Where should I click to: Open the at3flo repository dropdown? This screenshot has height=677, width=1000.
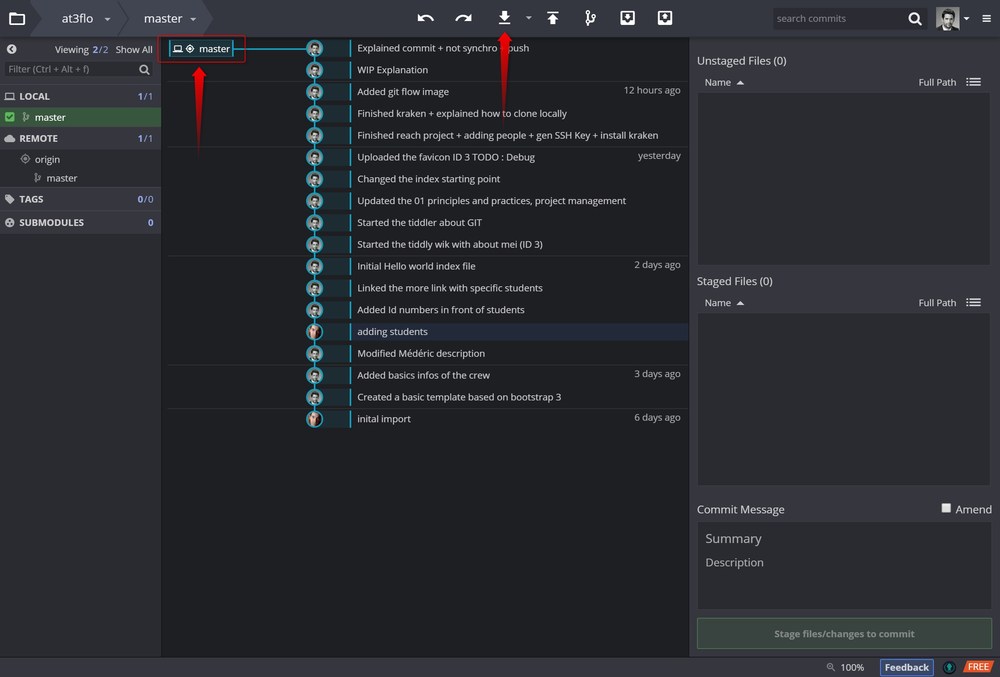coord(85,18)
